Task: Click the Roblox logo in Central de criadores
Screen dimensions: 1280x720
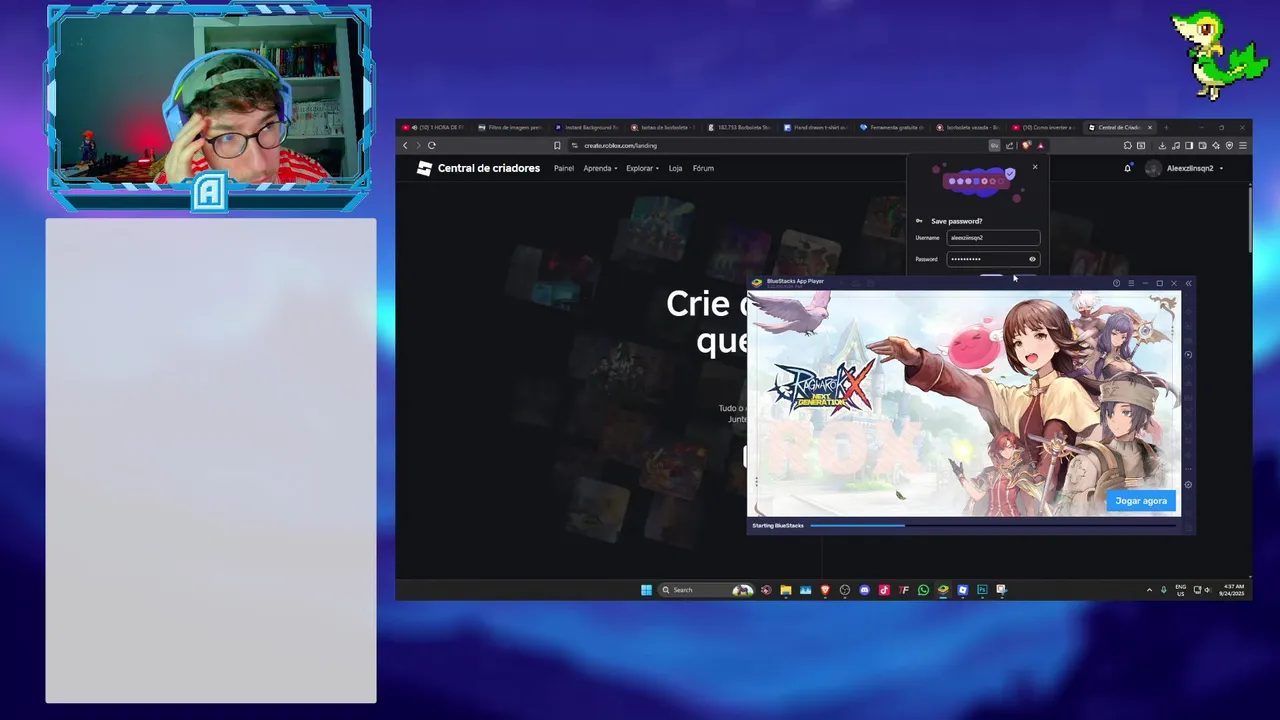Action: [x=424, y=168]
